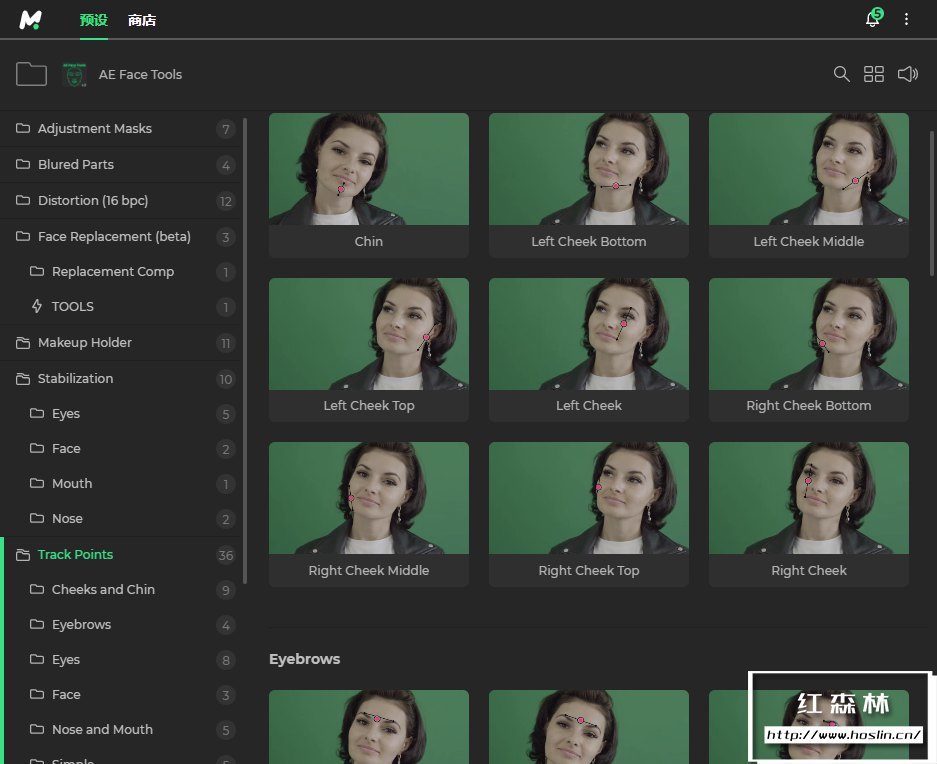
Task: Click the Motion logo icon
Action: pyautogui.click(x=31, y=19)
